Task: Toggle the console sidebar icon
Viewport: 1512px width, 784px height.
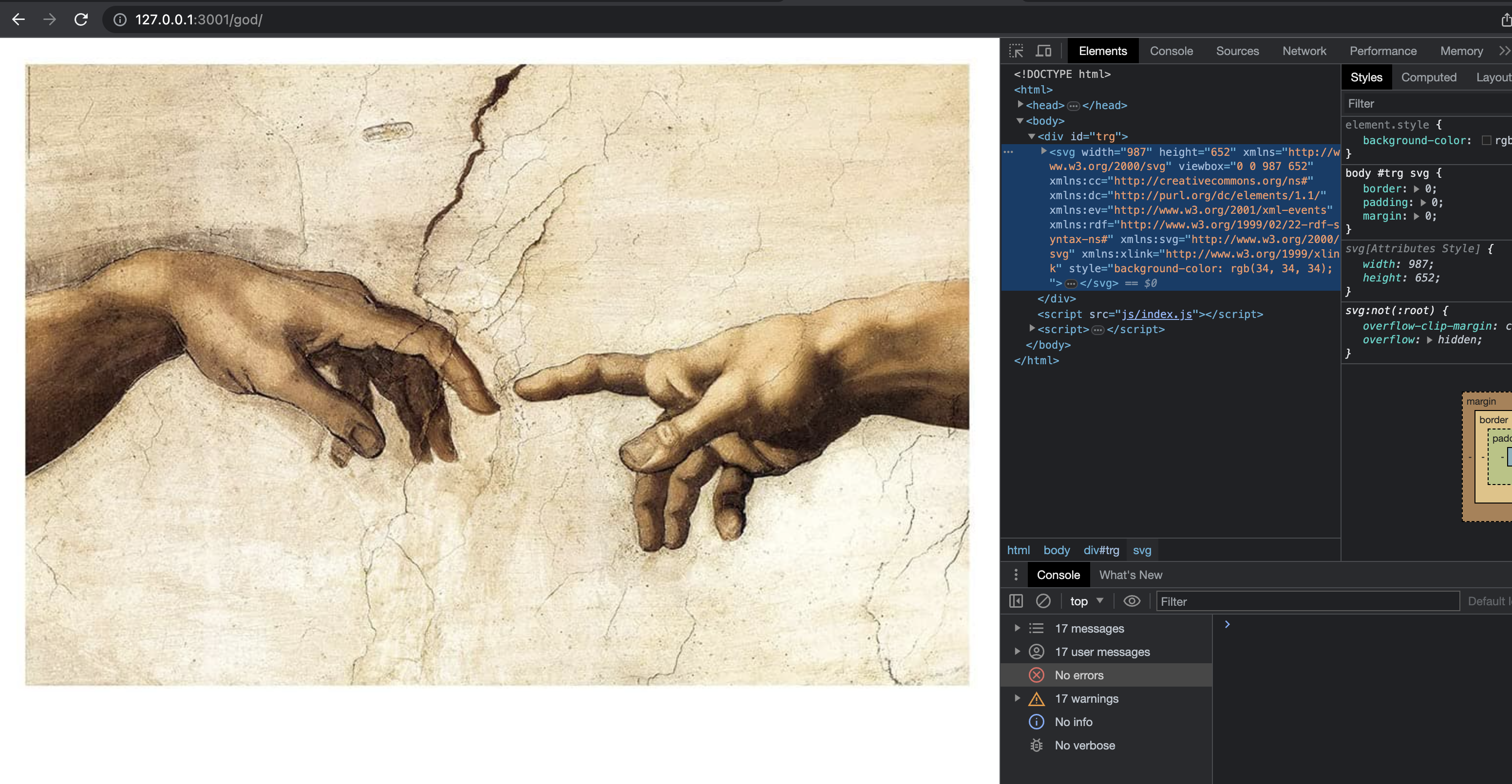Action: [1016, 601]
